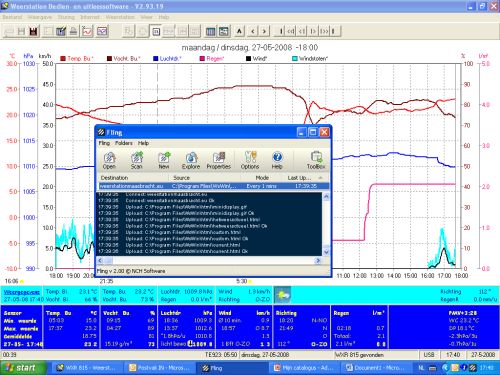
Task: Click the USB status bar field
Action: 429,355
